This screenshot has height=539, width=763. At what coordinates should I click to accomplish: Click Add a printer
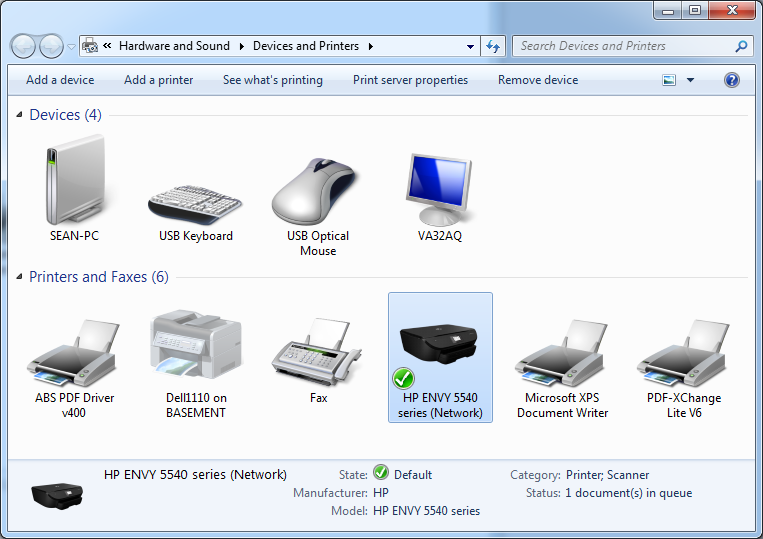(x=159, y=80)
